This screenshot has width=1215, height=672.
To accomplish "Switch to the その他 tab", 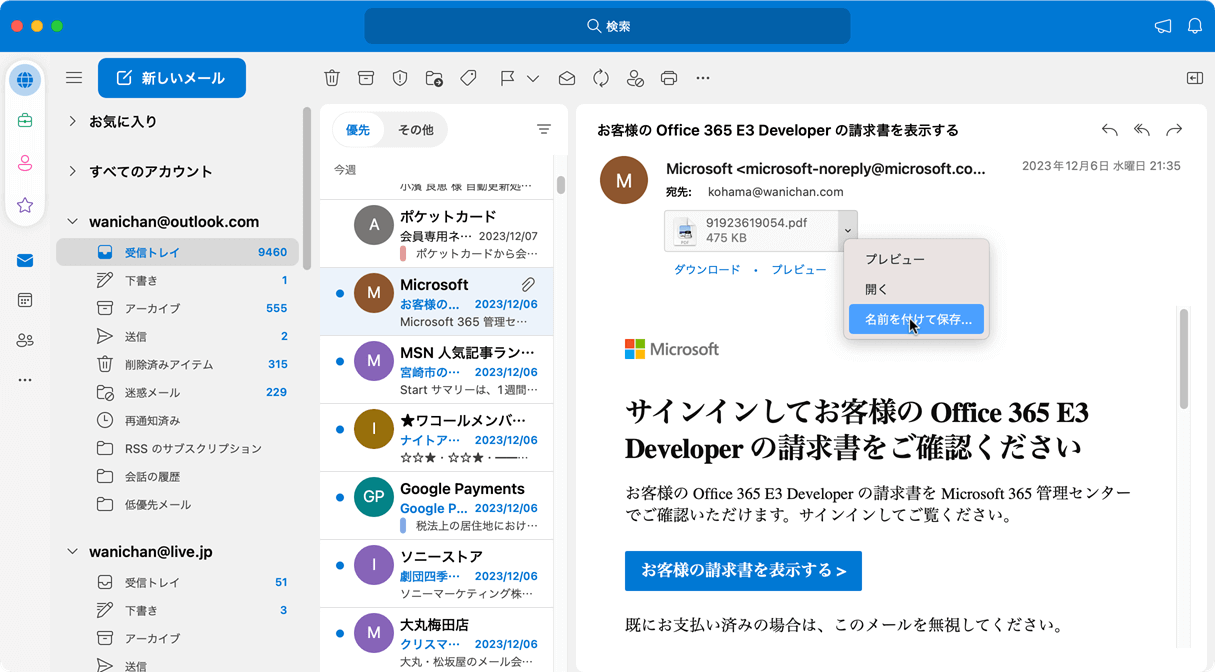I will [x=416, y=130].
